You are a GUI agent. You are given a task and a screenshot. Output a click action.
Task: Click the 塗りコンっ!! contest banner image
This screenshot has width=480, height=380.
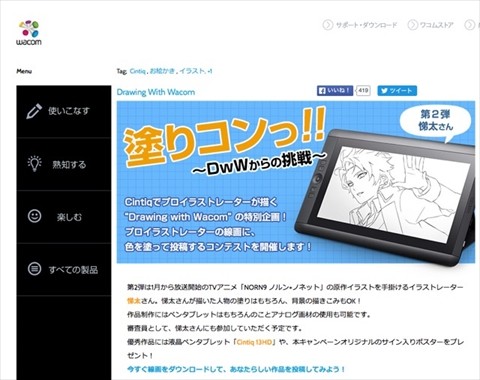tap(296, 182)
